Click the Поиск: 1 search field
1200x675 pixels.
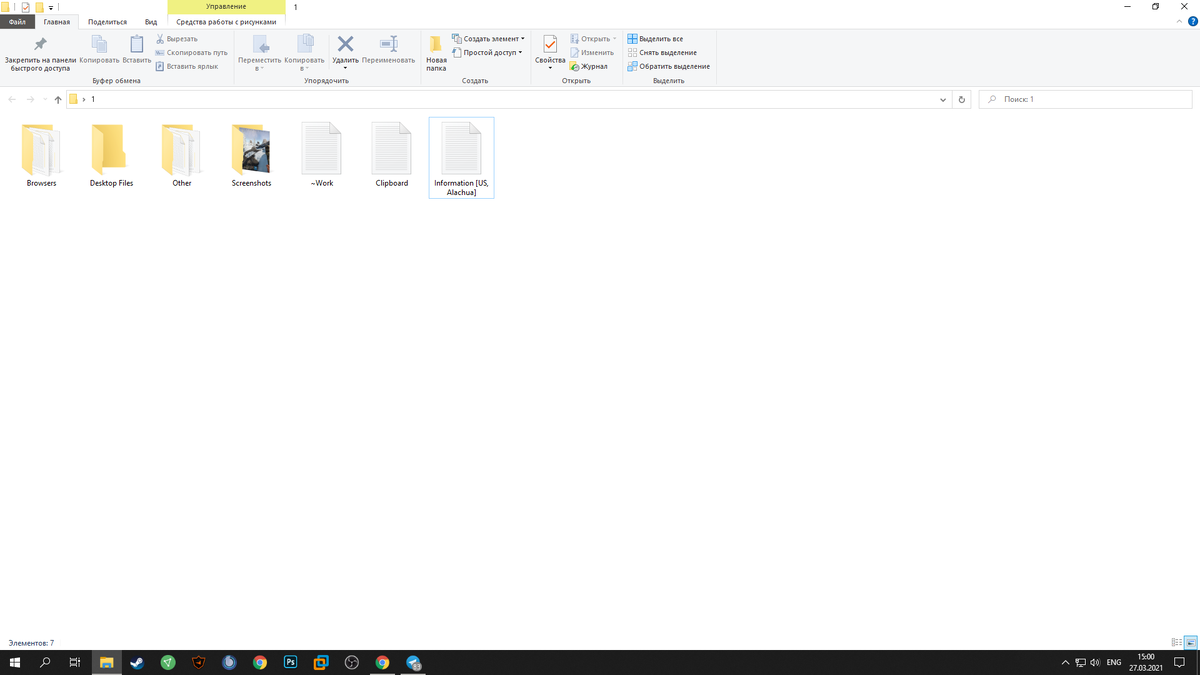point(1085,100)
